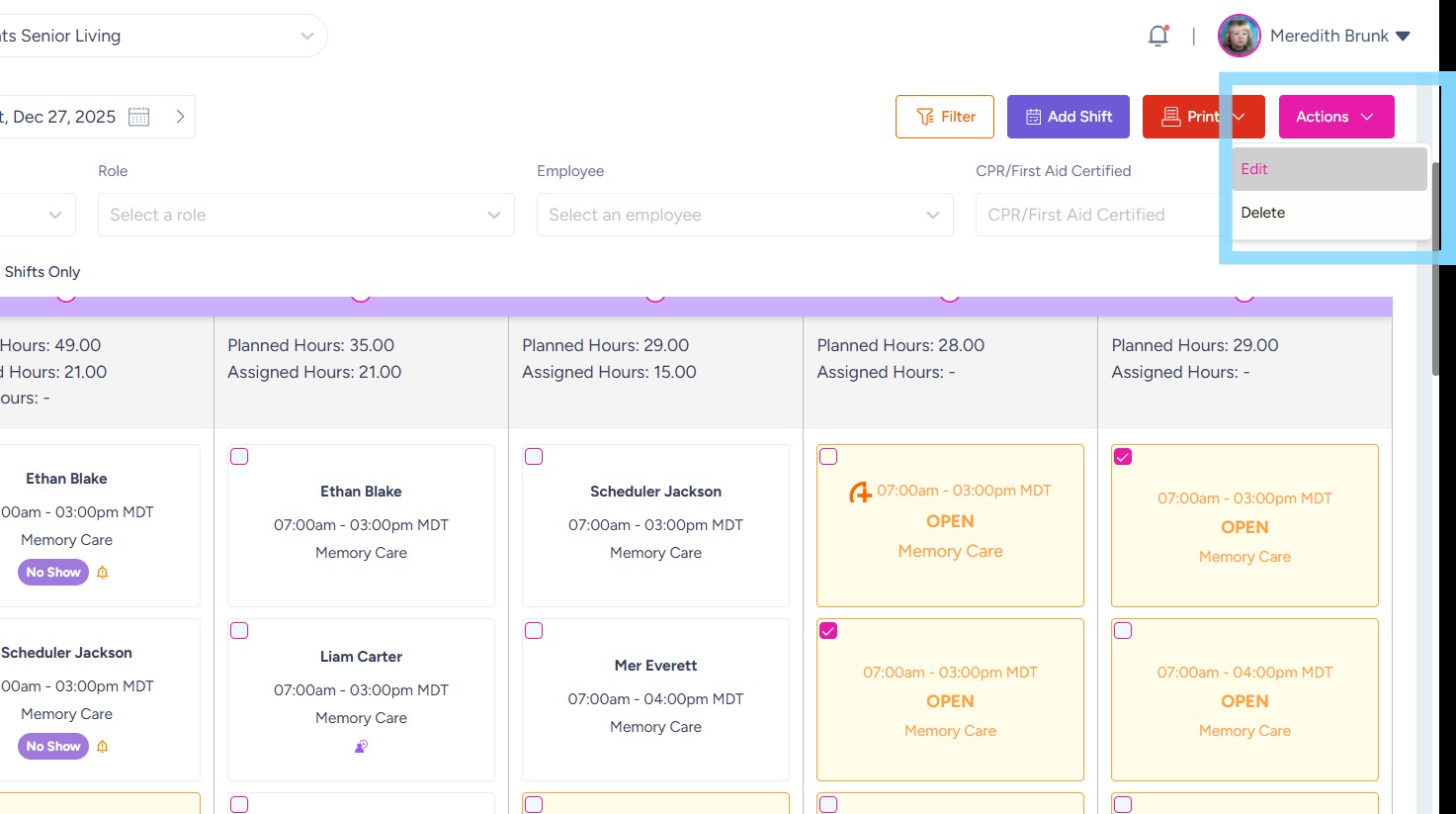Check Ethan Blake 35-hour column shift checkbox
This screenshot has height=814, width=1456.
point(239,457)
